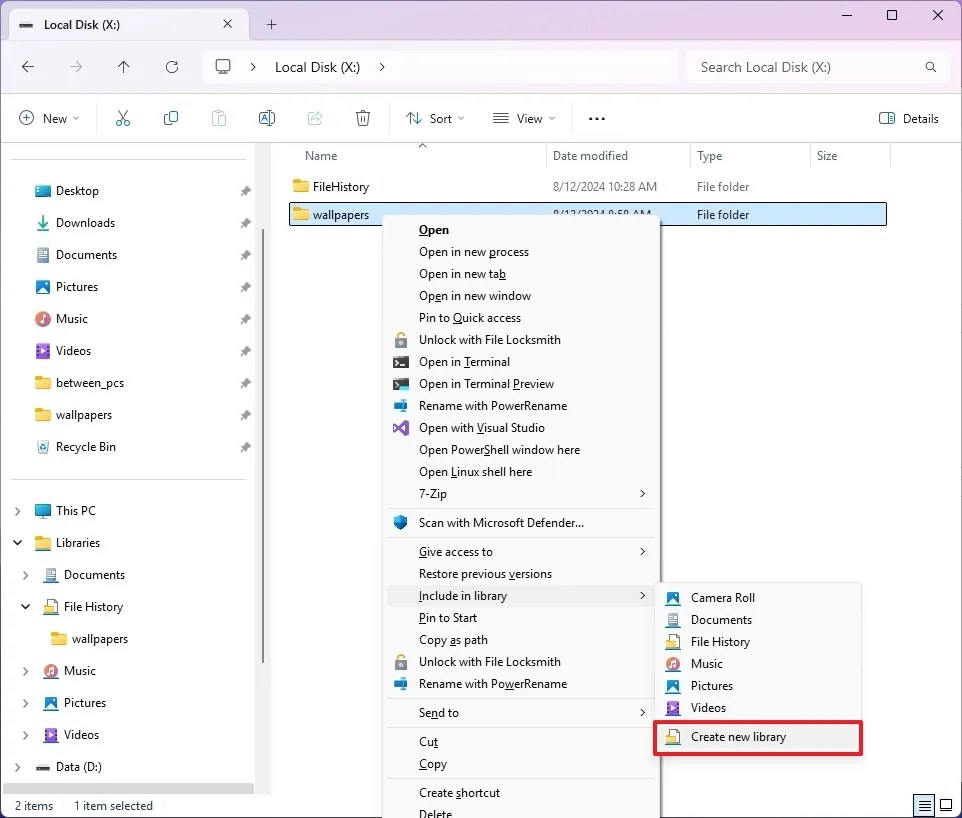This screenshot has height=818, width=962.
Task: Switch to details view in the status bar
Action: [x=923, y=805]
